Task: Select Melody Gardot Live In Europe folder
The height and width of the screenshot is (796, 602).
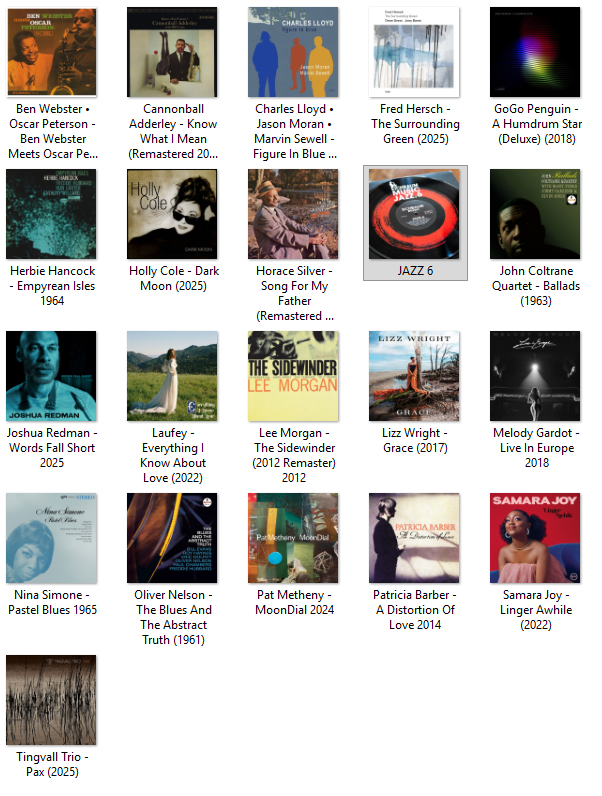Action: click(x=535, y=400)
